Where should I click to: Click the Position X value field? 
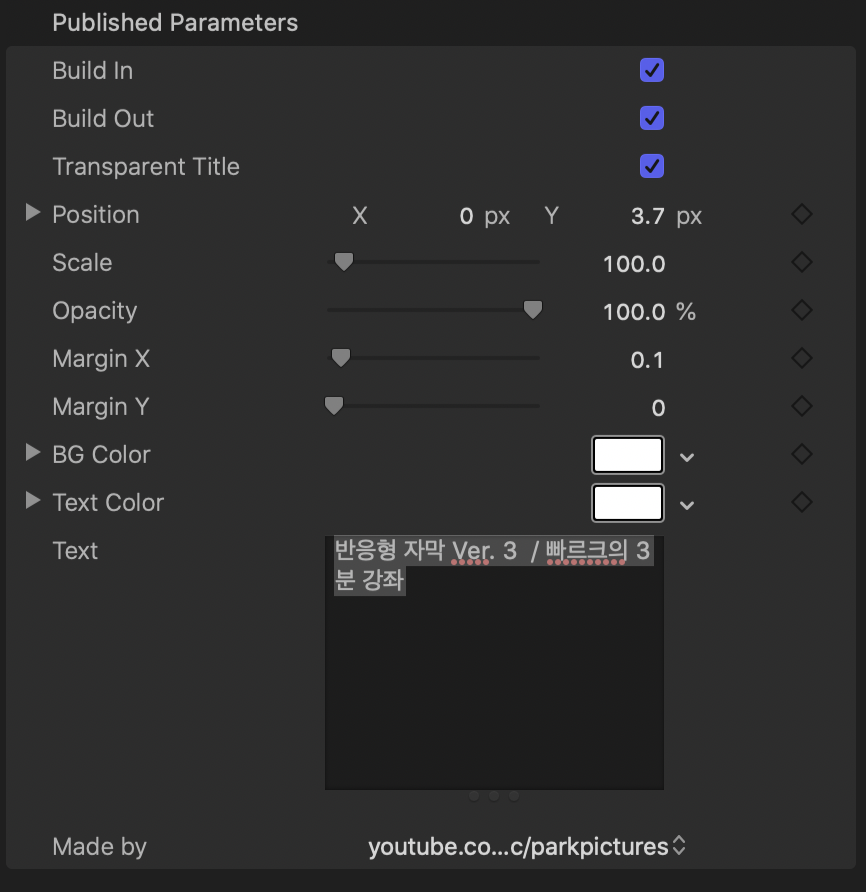pos(466,216)
